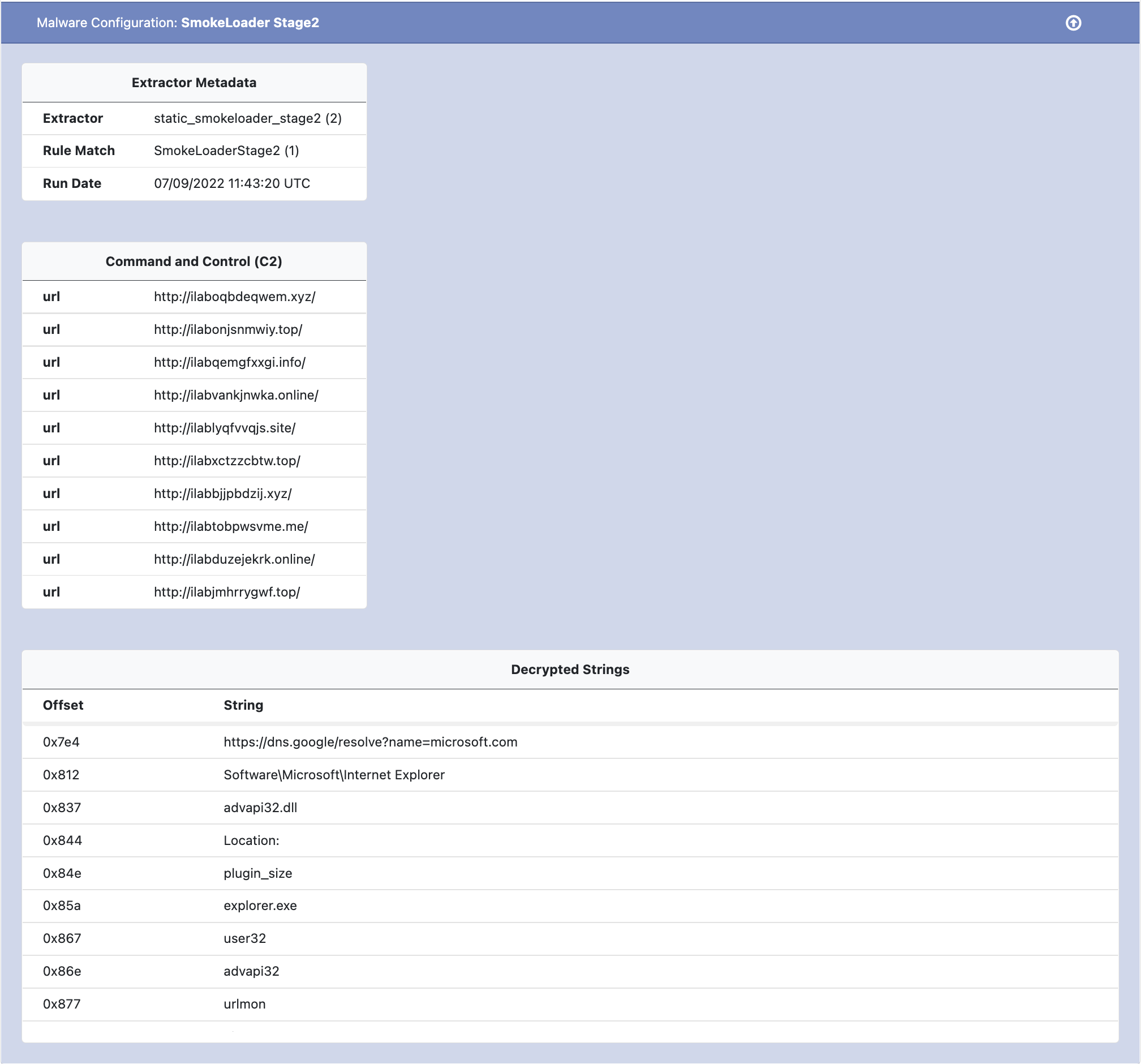Image resolution: width=1143 pixels, height=1064 pixels.
Task: Click the ilabtobpwsvme.me URL
Action: pyautogui.click(x=230, y=526)
